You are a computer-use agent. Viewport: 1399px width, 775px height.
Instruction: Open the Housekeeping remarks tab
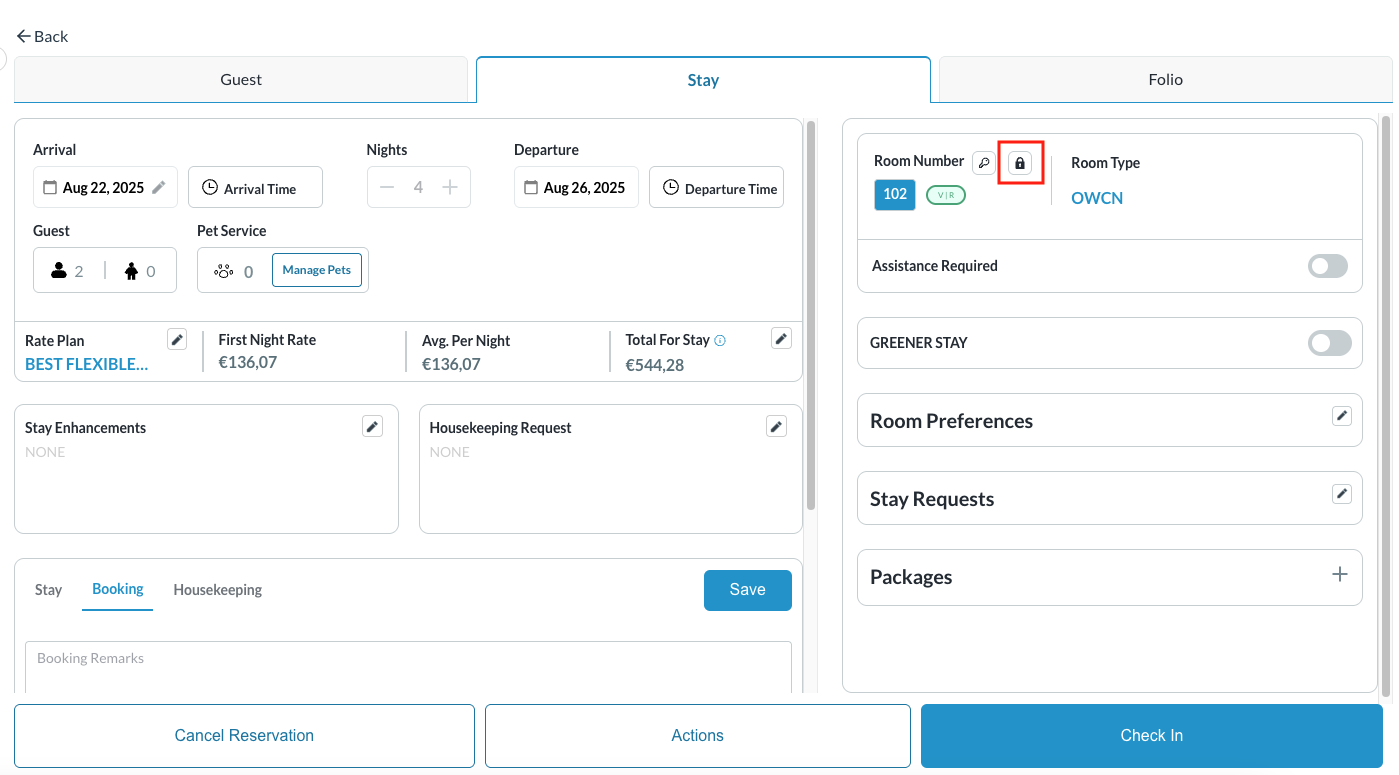[x=217, y=590]
